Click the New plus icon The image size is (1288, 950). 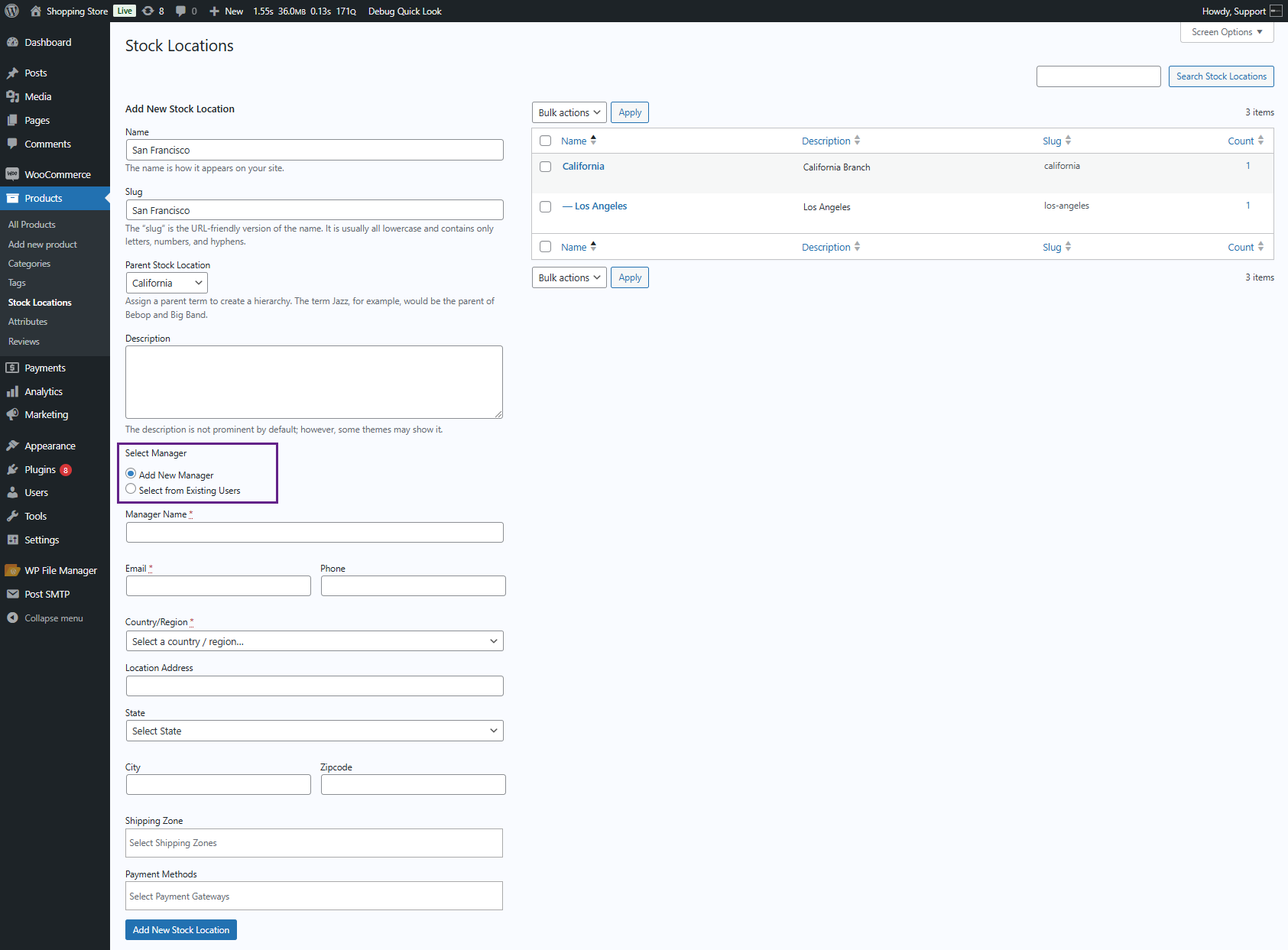pos(214,11)
